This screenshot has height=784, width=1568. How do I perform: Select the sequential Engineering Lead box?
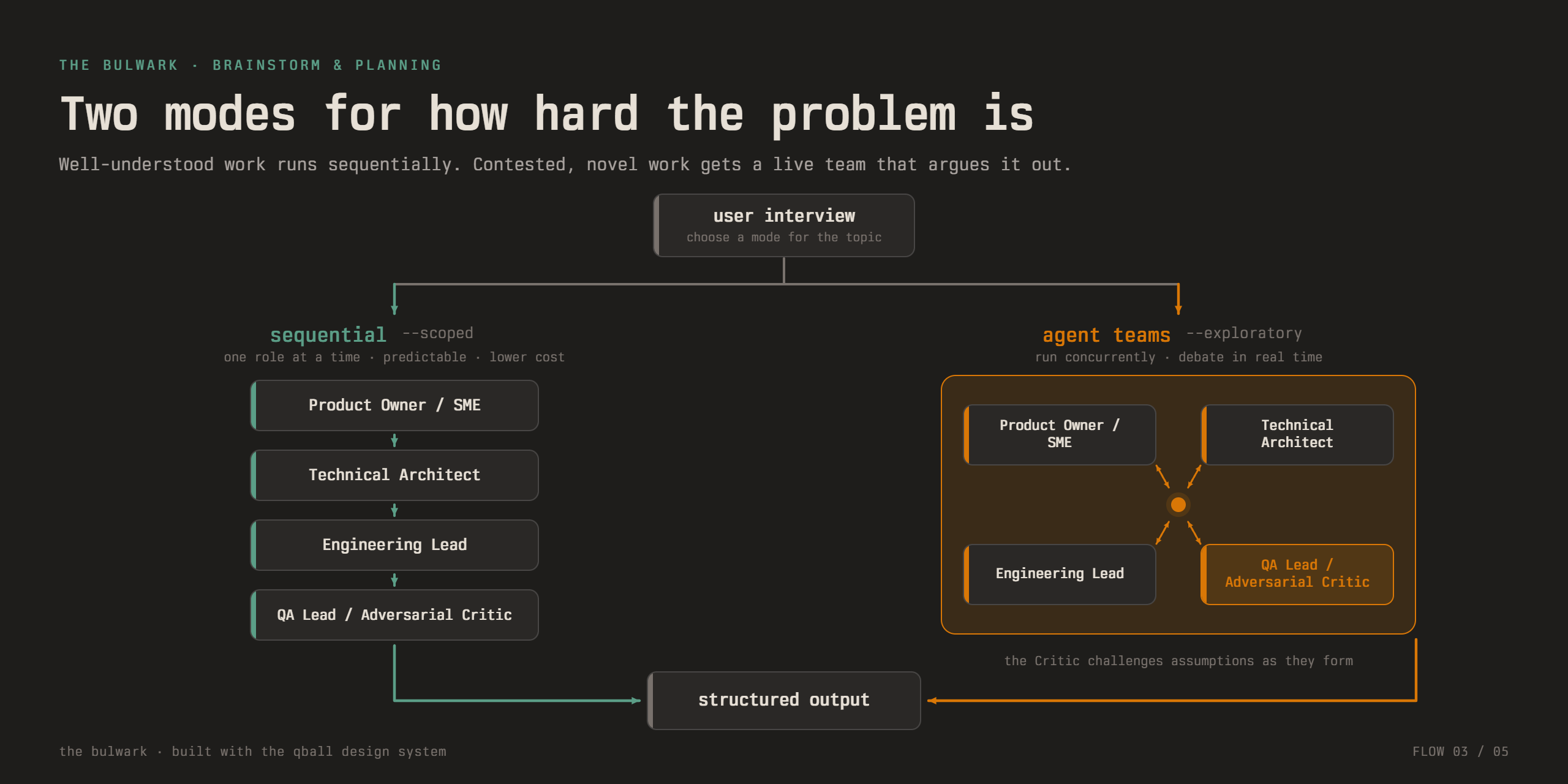click(394, 545)
